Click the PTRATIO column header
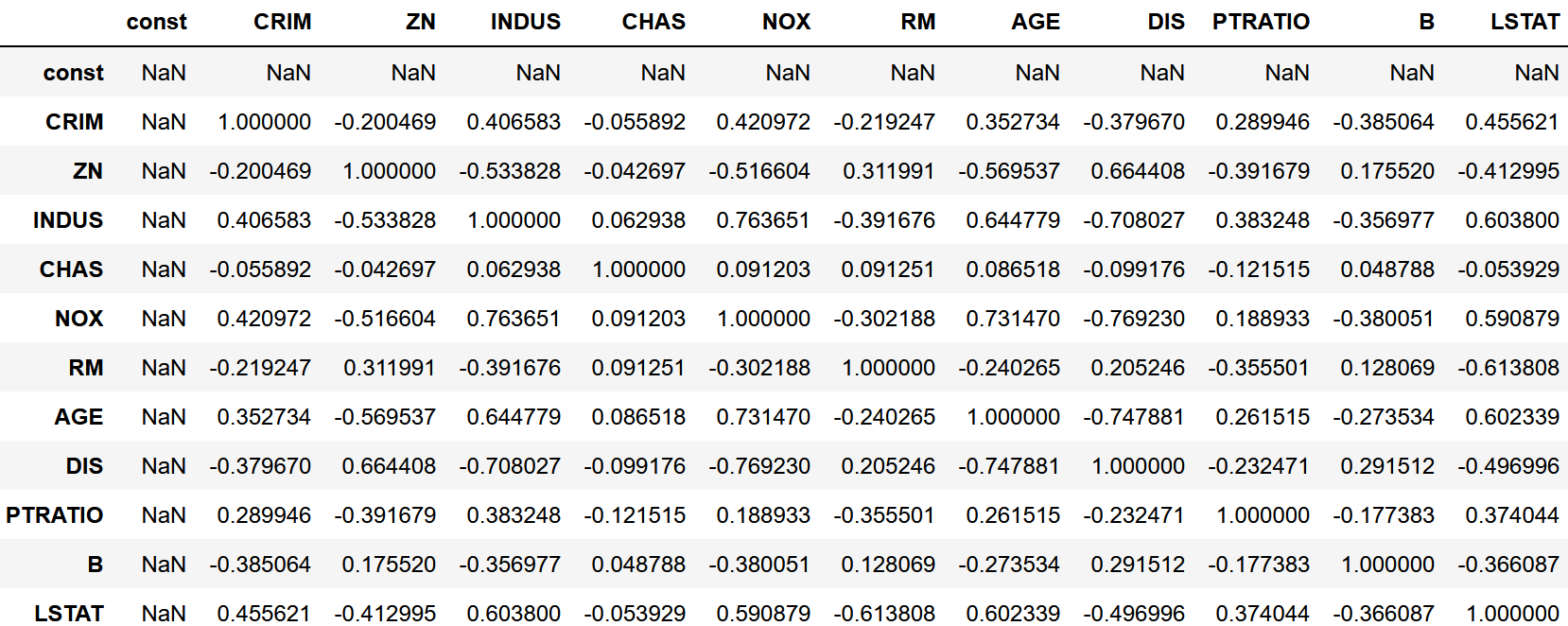This screenshot has height=626, width=1568. click(x=1261, y=22)
